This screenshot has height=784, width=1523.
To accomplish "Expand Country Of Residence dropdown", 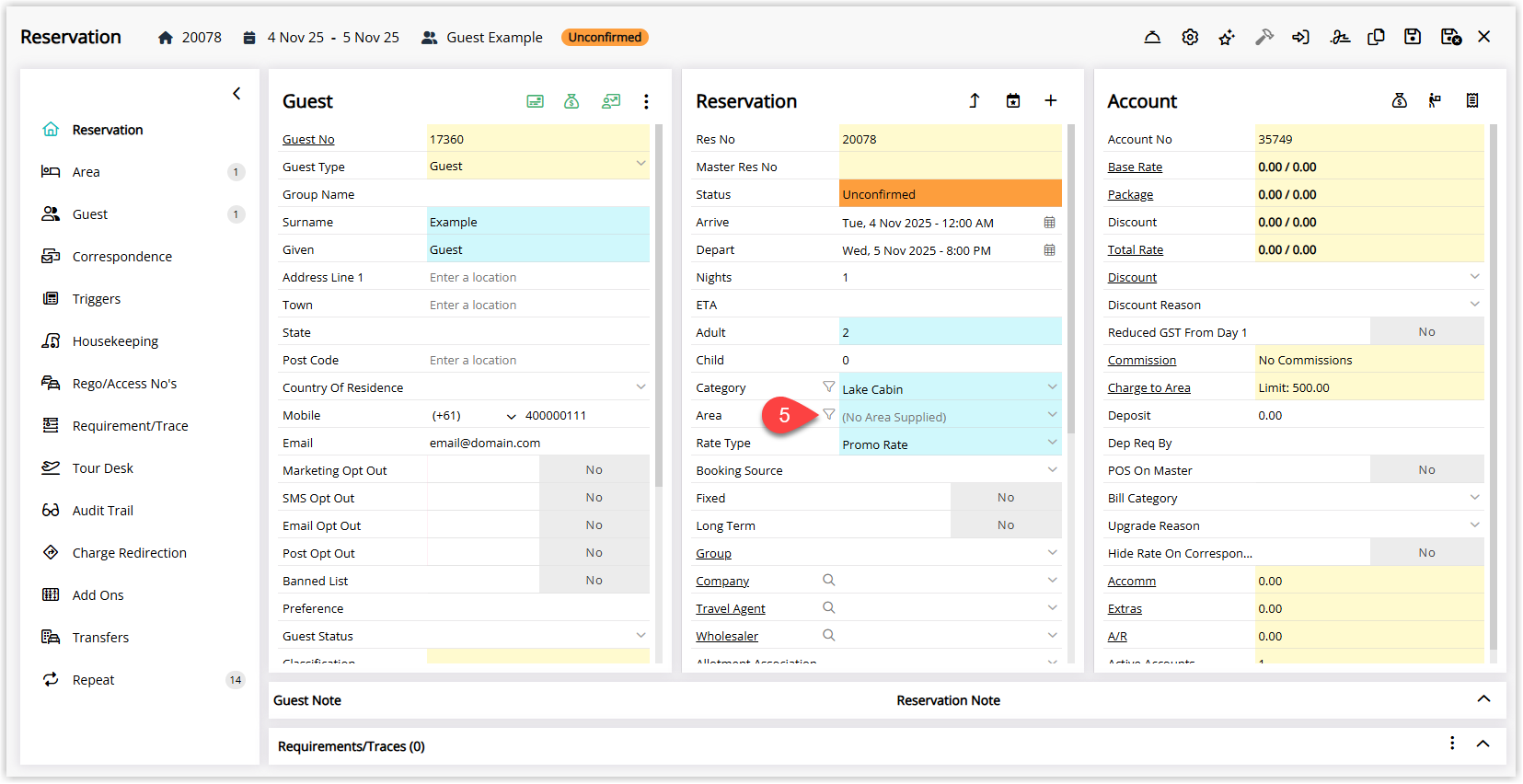I will (x=640, y=386).
